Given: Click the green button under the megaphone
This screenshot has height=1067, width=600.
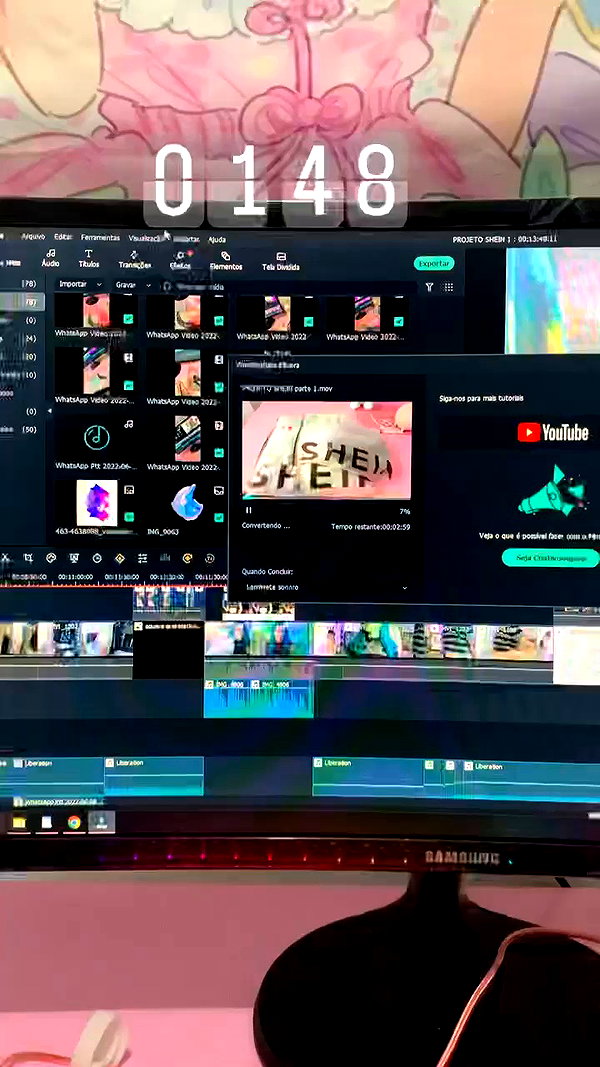Looking at the screenshot, I should click(x=550, y=558).
